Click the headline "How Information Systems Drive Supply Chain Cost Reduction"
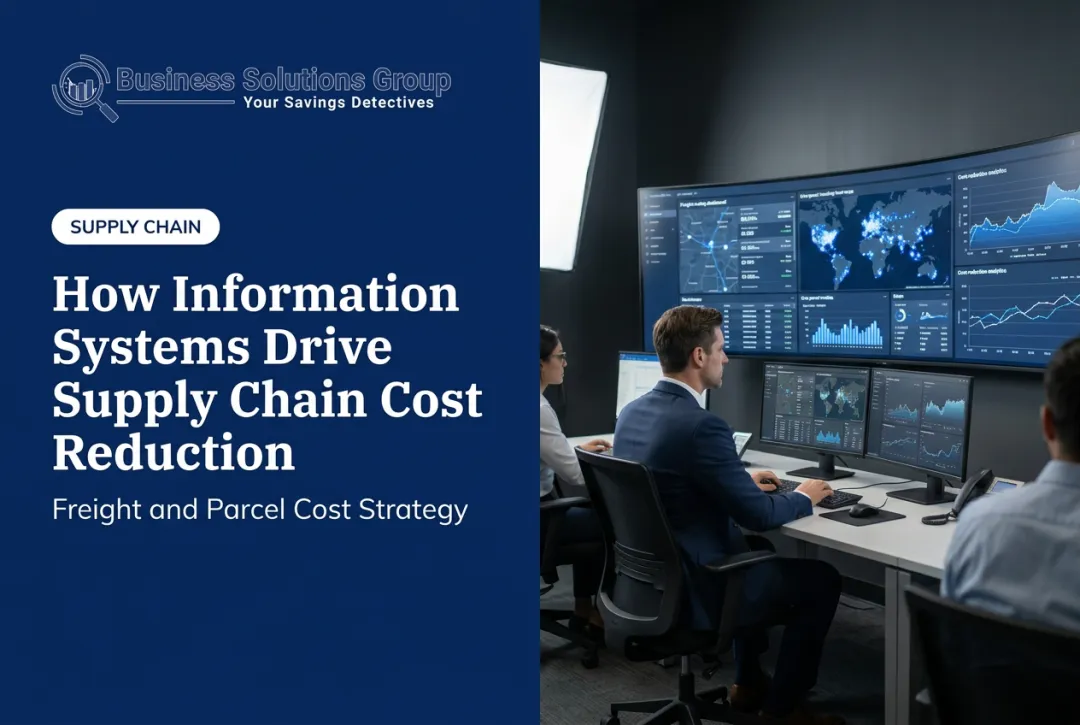 click(x=267, y=372)
